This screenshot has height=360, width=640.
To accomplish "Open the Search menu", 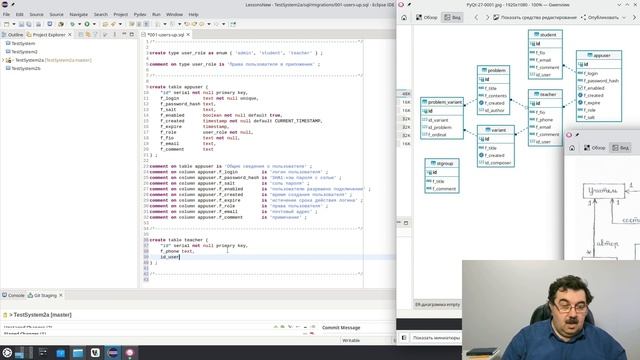I will click(101, 14).
